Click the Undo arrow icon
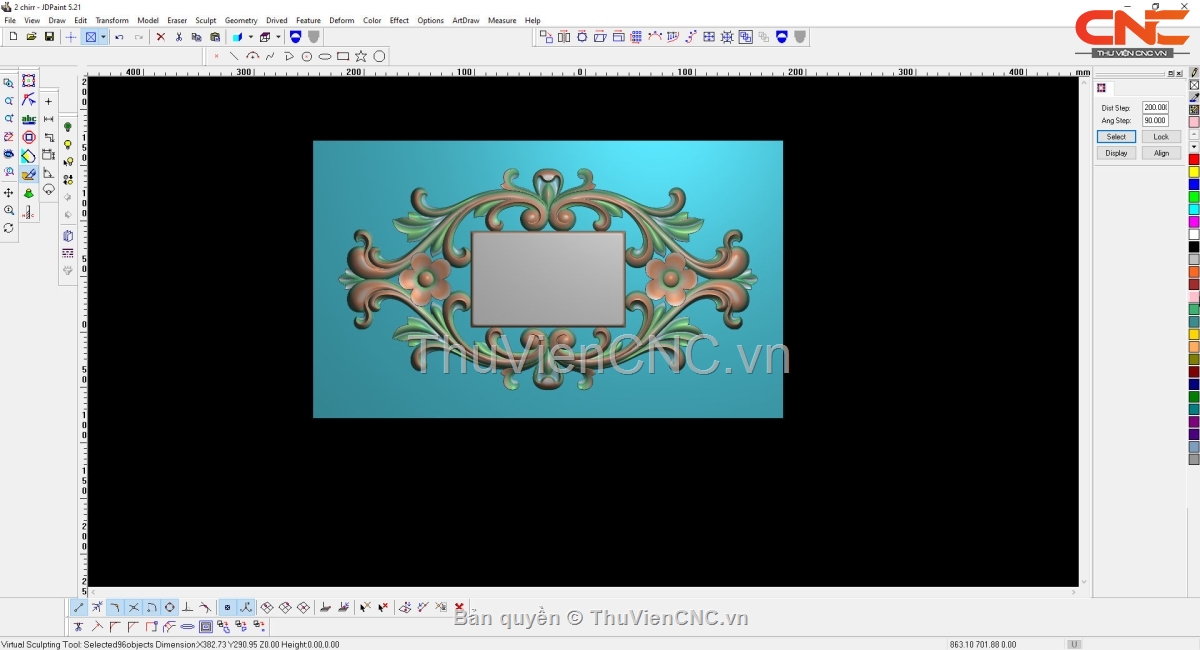This screenshot has height=650, width=1200. (119, 37)
